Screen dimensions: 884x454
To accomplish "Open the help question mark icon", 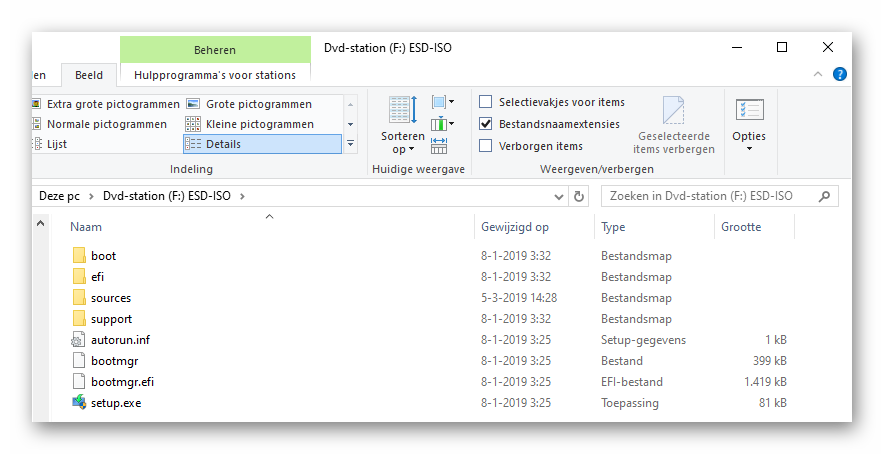I will [x=839, y=74].
